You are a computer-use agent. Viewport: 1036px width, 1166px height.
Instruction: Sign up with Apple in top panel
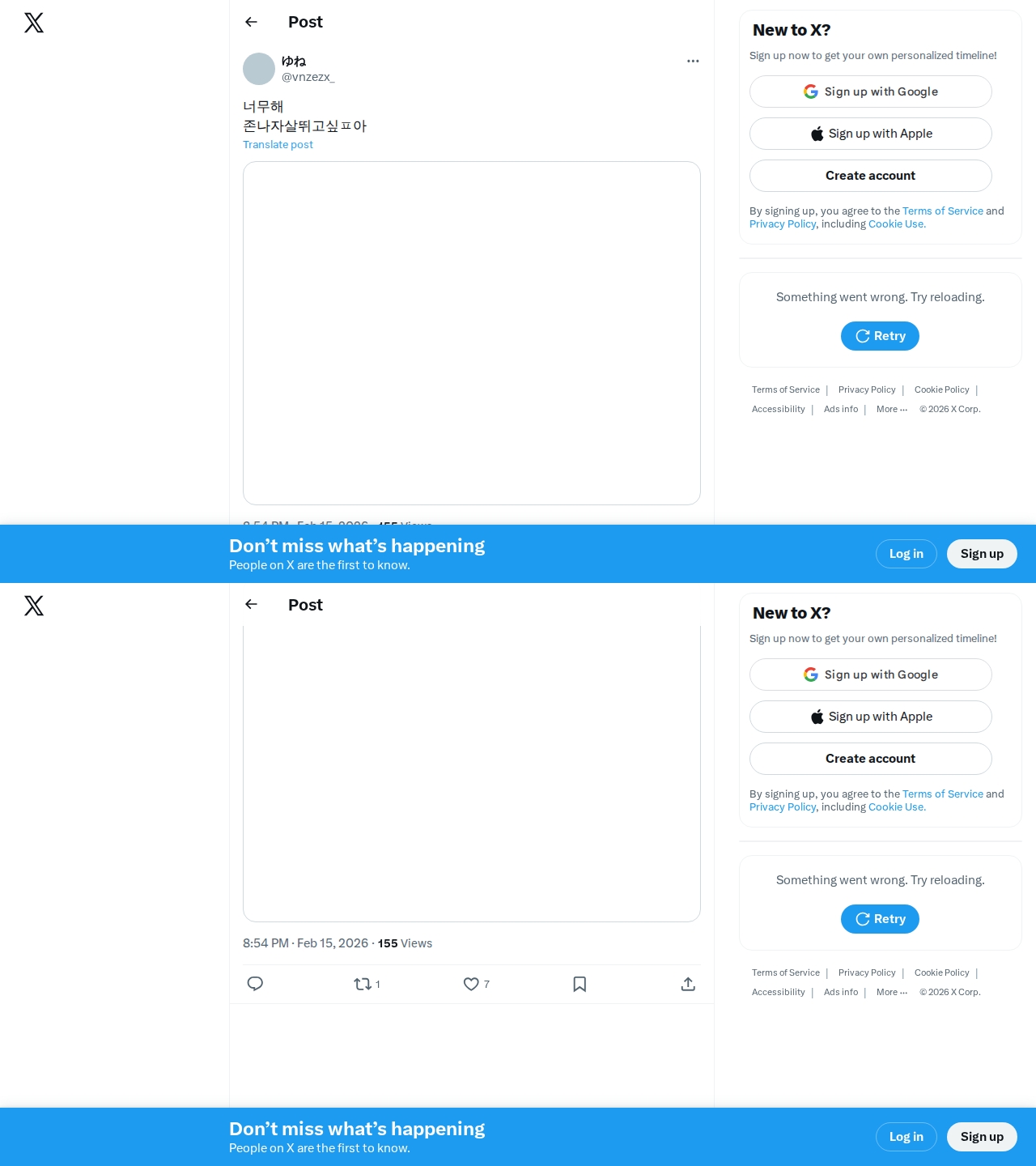coord(871,134)
